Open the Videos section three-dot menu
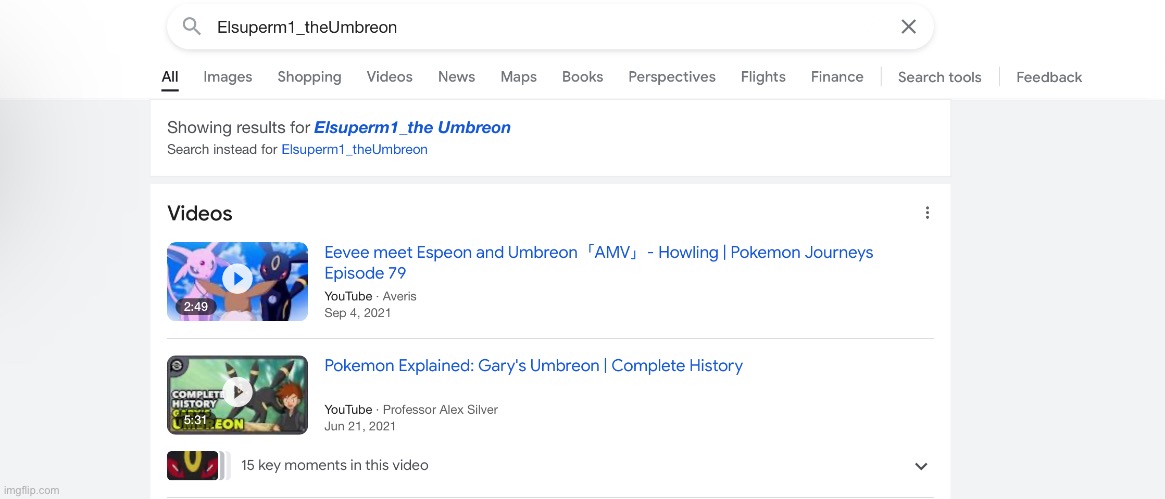Screen dimensions: 1165x499 click(x=927, y=213)
